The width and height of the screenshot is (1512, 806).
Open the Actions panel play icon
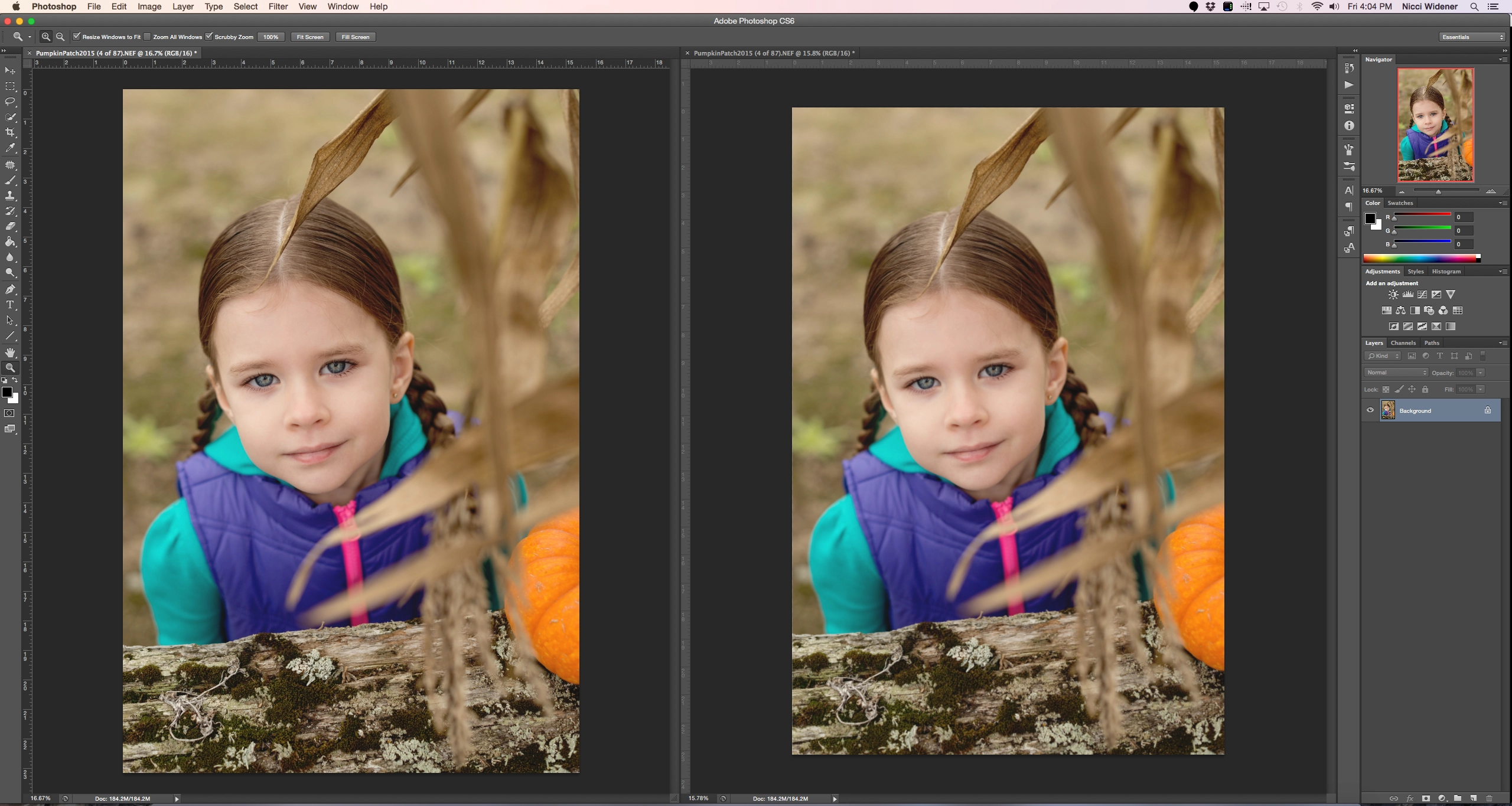pos(1349,85)
